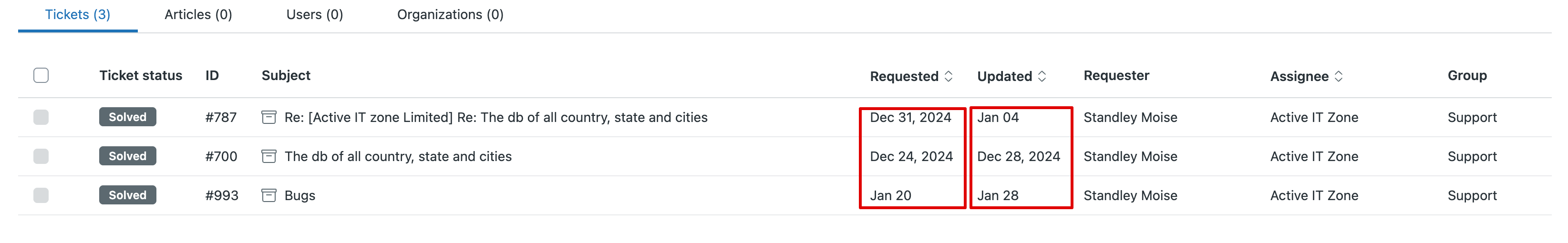The height and width of the screenshot is (243, 1568).
Task: Go to the Organizations (0) tab
Action: point(450,15)
